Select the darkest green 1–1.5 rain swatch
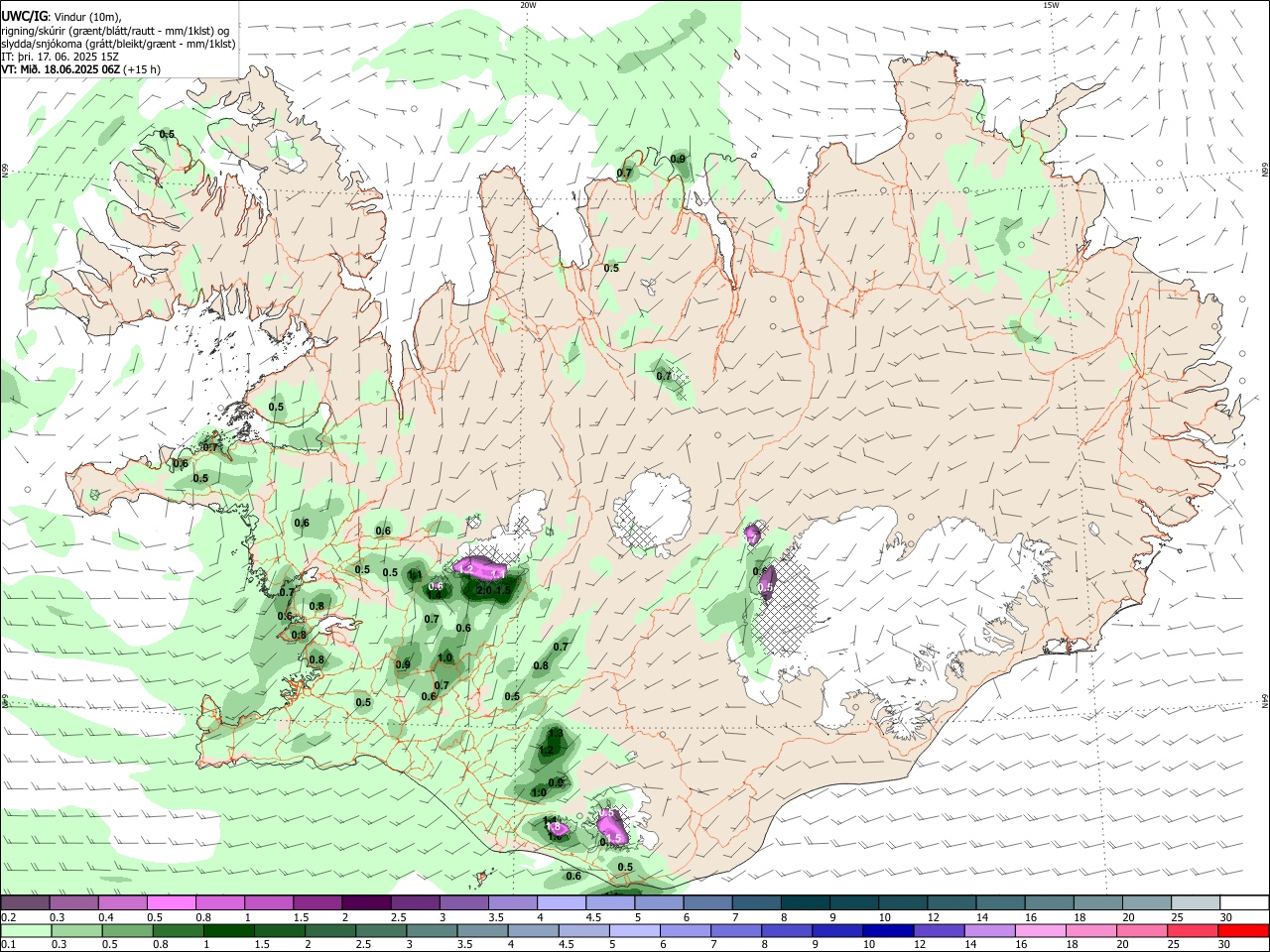 230,930
